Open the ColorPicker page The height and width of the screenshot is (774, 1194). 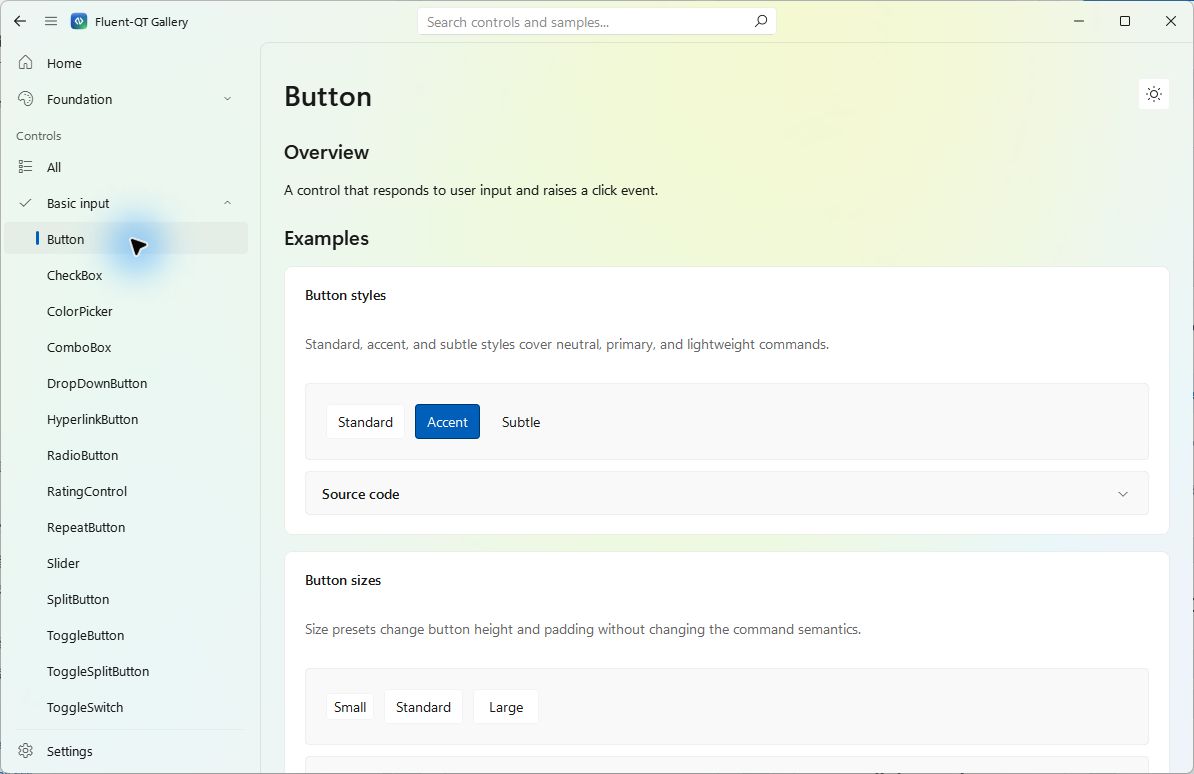(x=79, y=311)
